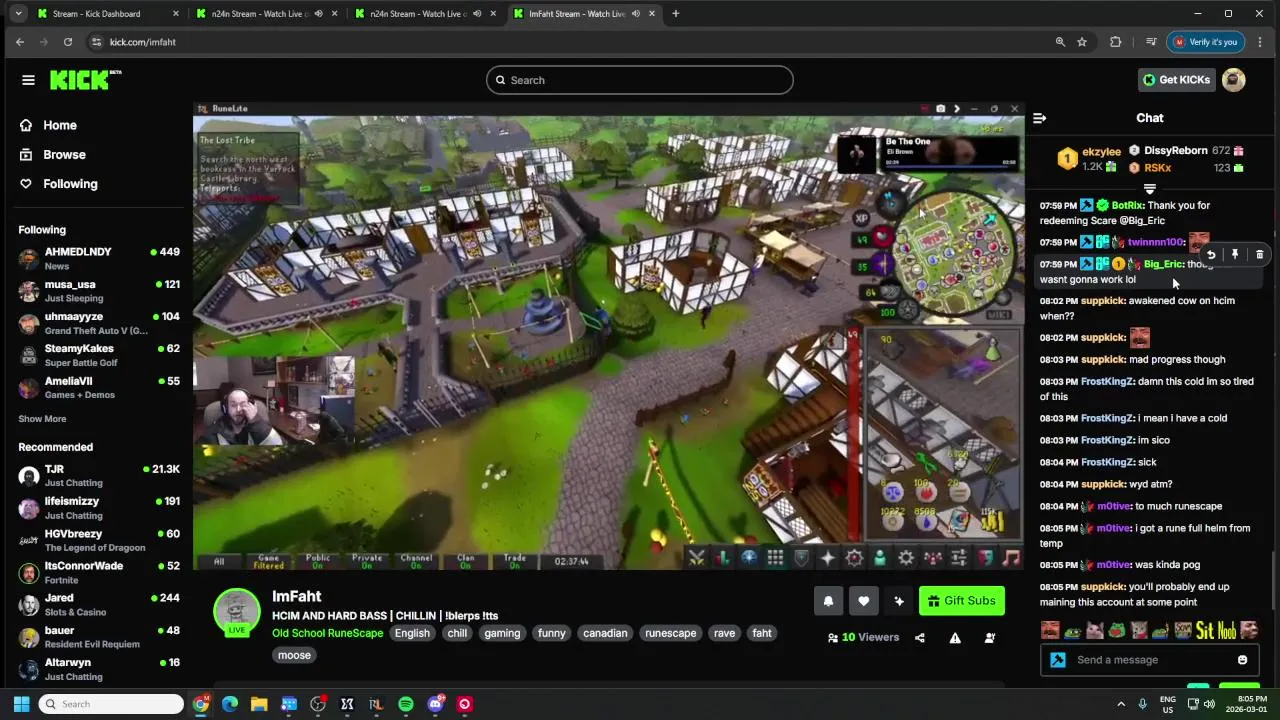The width and height of the screenshot is (1280, 720).
Task: Open the Kick hamburger sidebar menu
Action: [28, 80]
